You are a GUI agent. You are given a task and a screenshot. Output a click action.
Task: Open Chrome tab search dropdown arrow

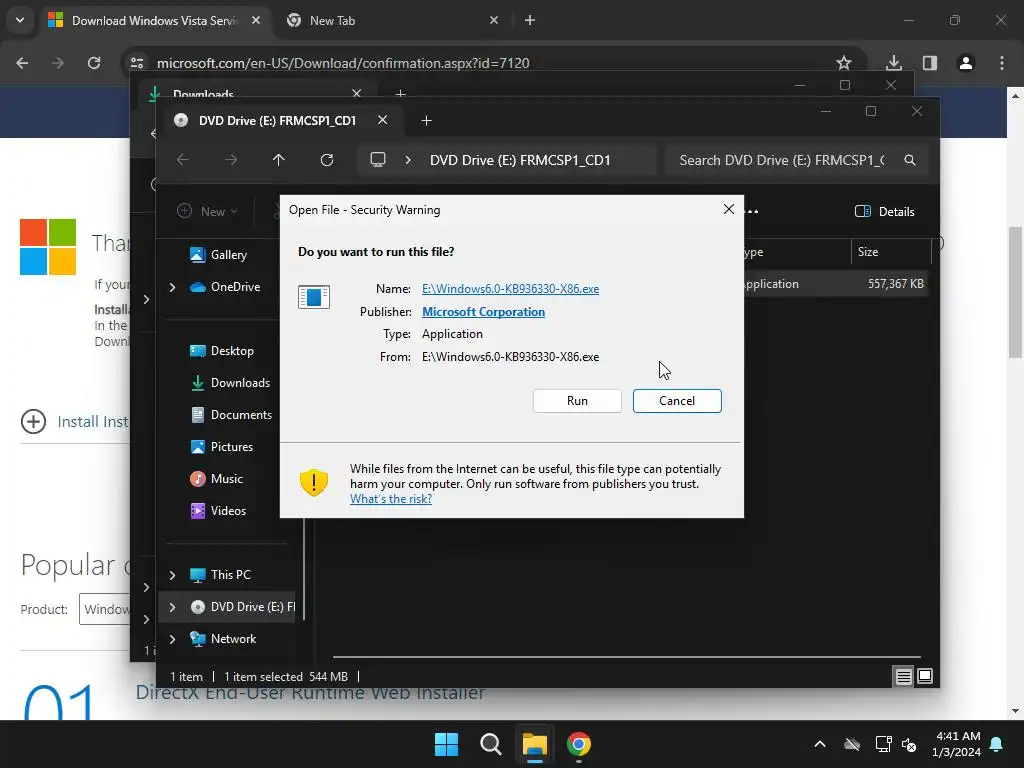point(20,20)
